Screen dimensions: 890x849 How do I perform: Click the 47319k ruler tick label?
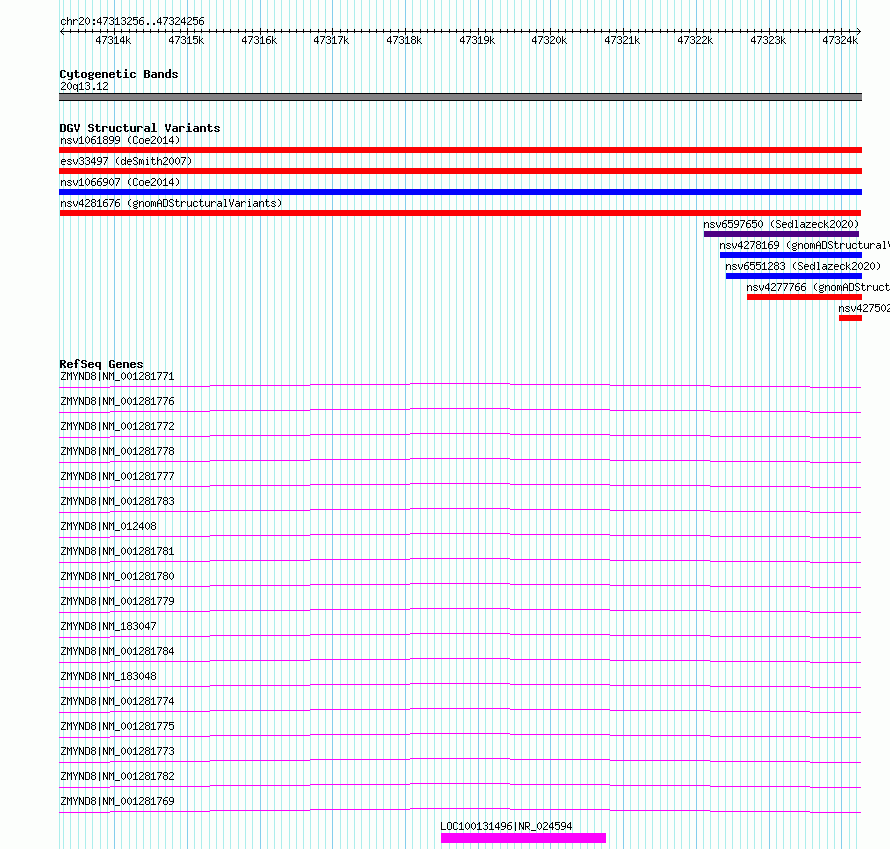[477, 40]
